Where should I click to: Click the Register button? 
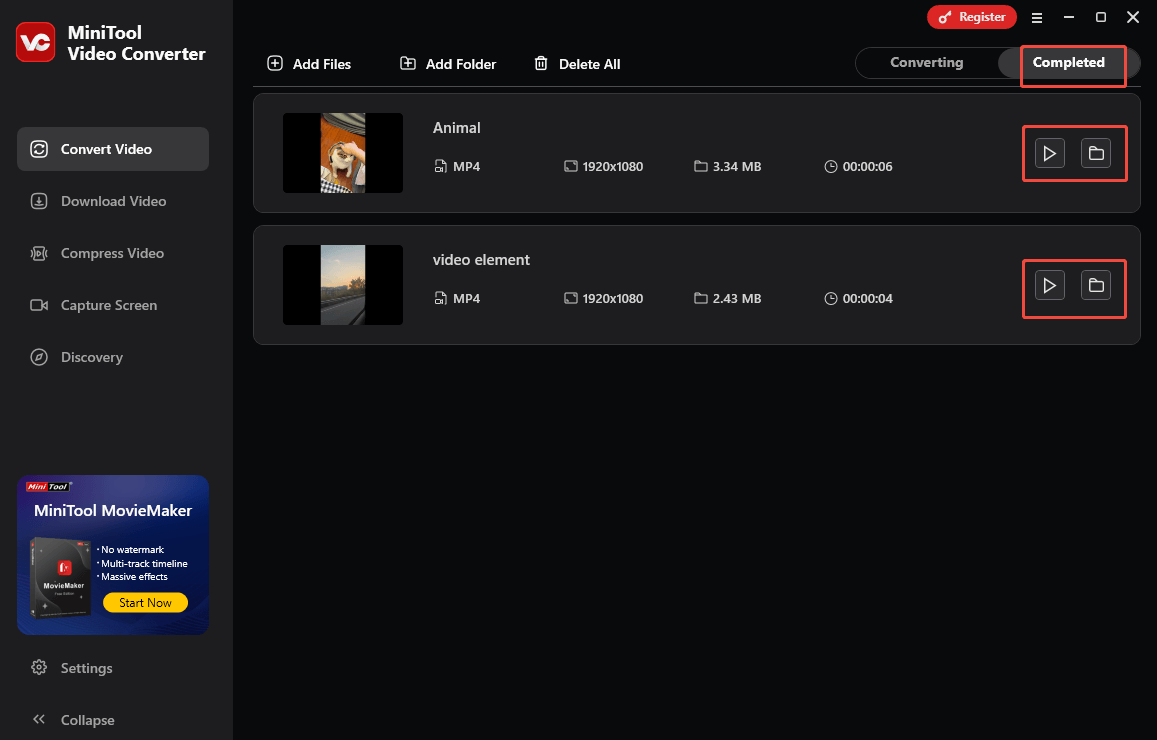972,17
